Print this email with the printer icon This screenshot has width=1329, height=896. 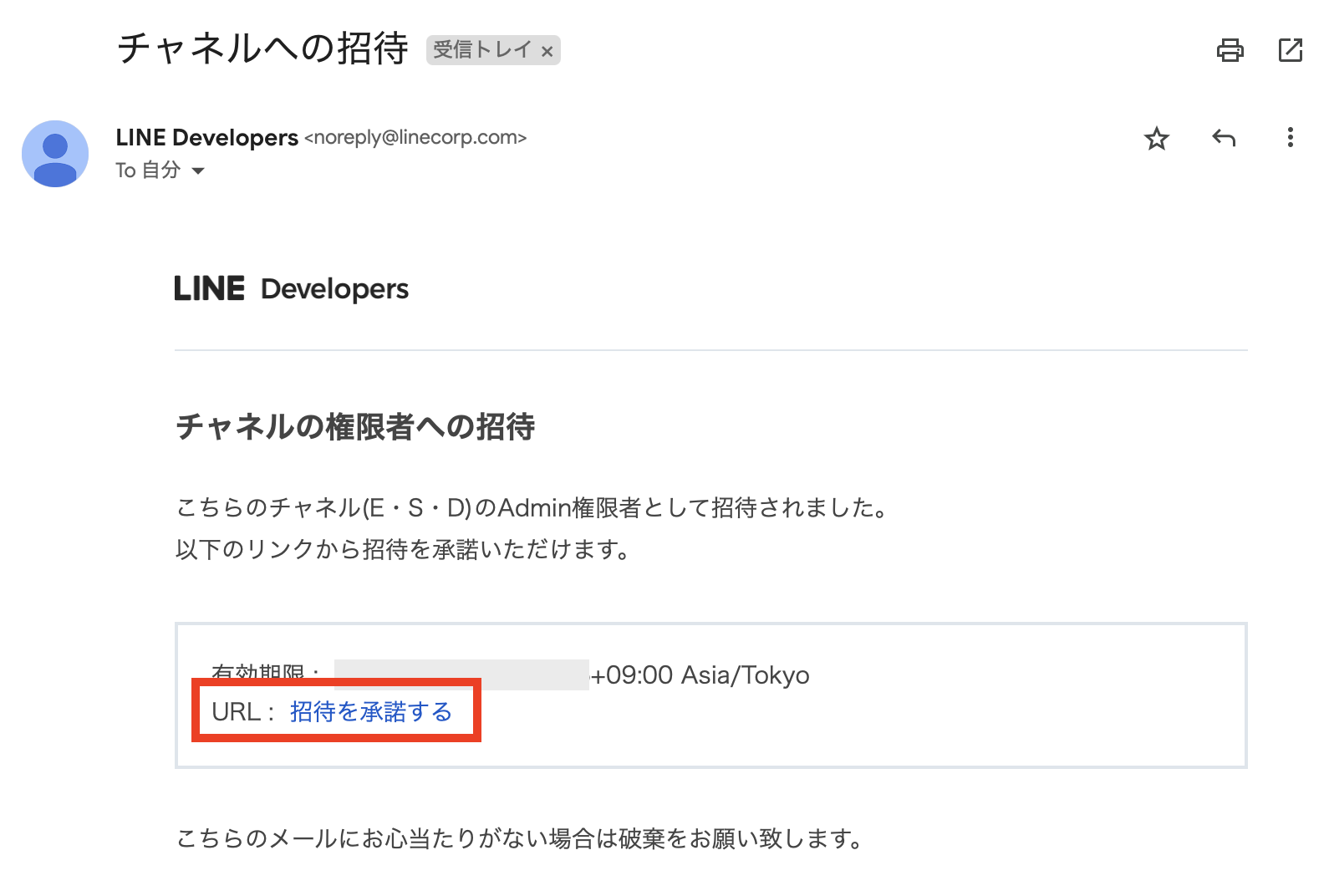point(1230,50)
